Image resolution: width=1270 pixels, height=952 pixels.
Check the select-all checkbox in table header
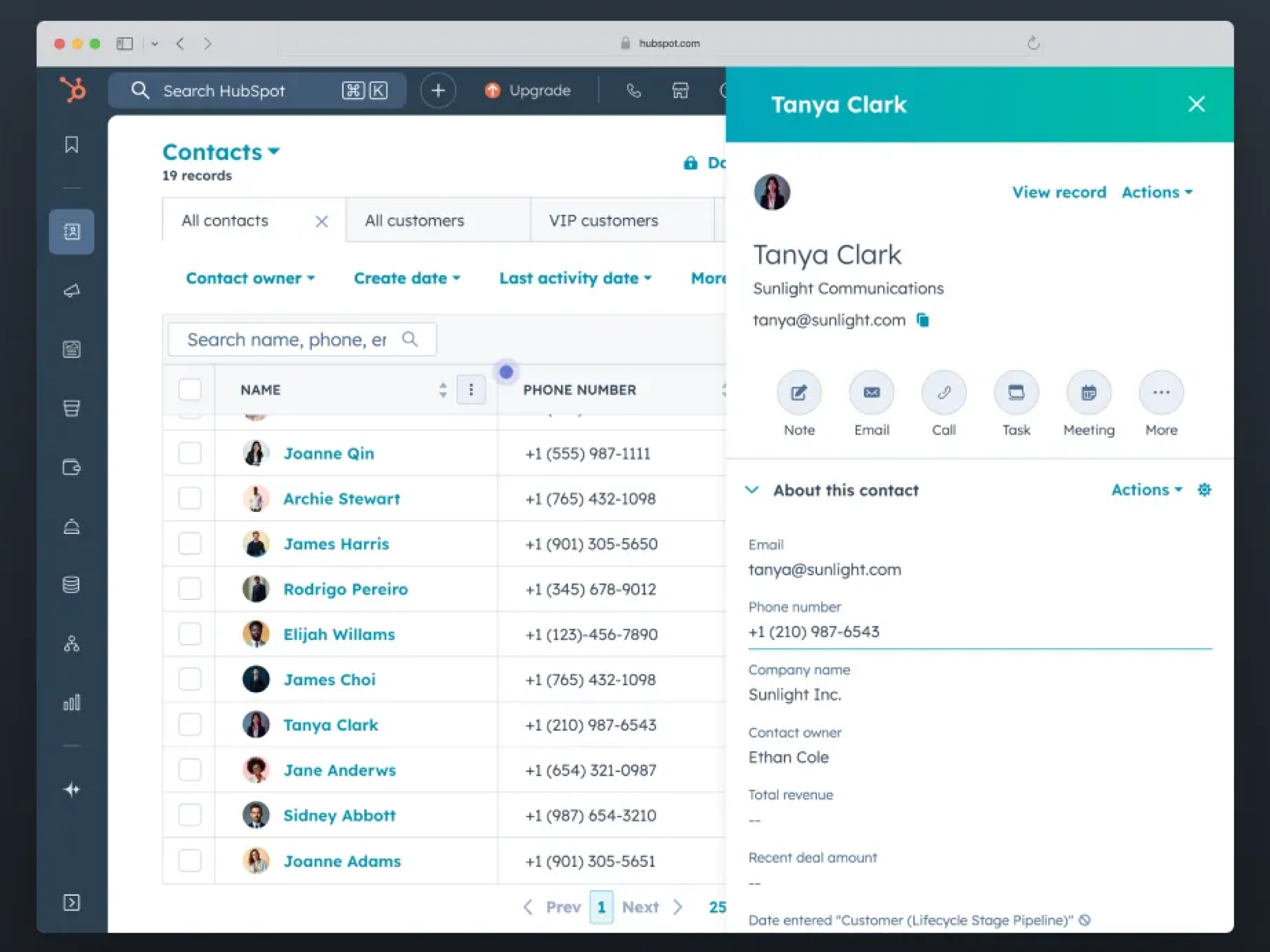(x=190, y=390)
